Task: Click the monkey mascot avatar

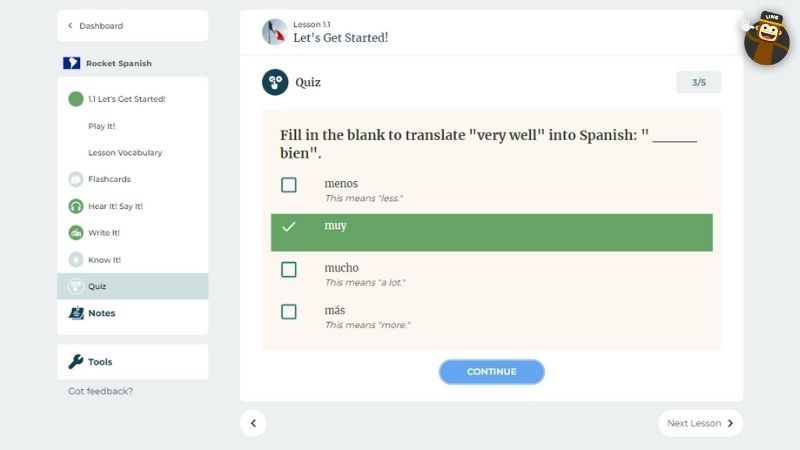Action: click(766, 39)
